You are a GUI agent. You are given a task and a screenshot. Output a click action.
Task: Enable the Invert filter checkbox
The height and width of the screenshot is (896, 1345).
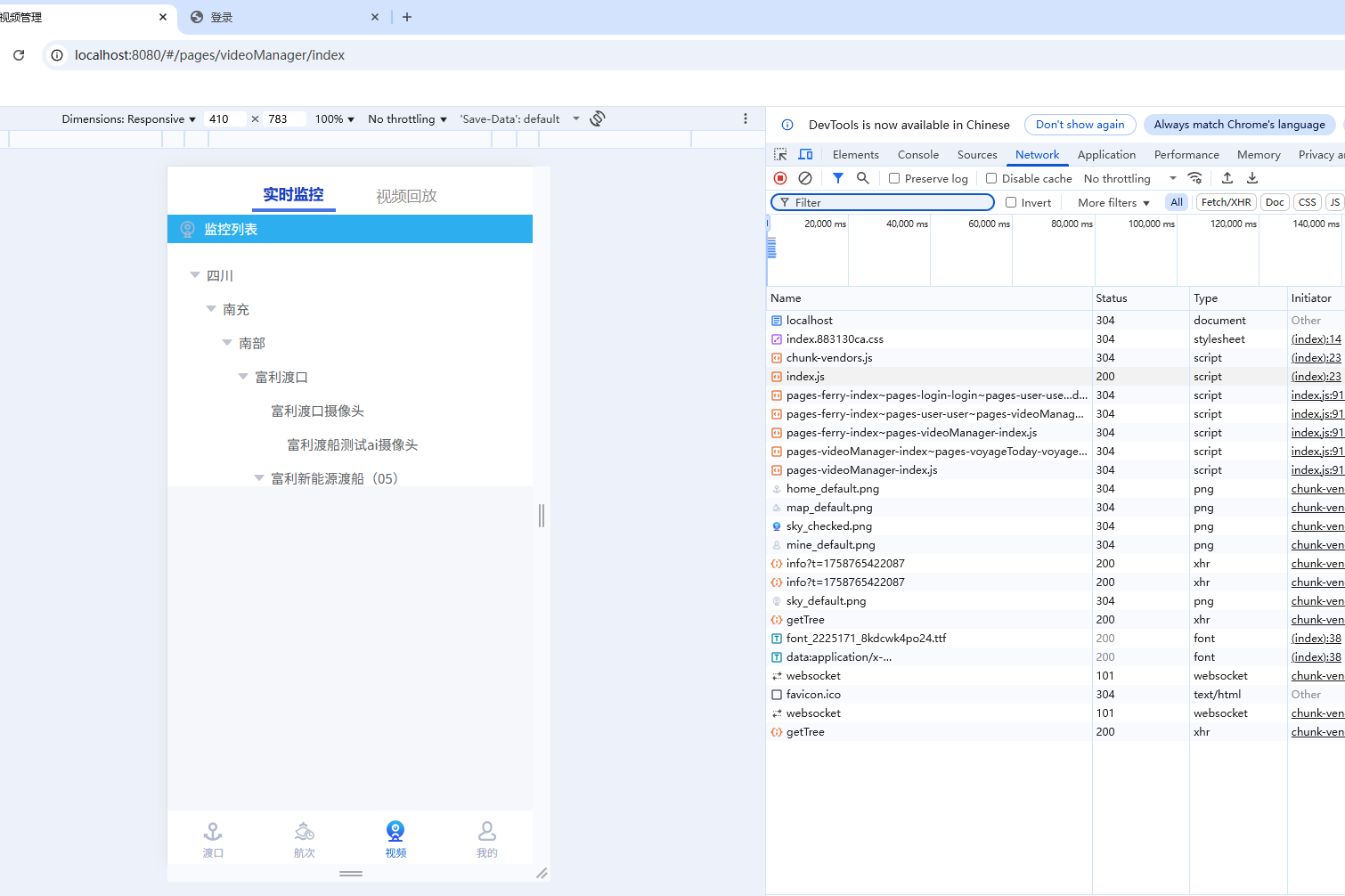click(1013, 202)
